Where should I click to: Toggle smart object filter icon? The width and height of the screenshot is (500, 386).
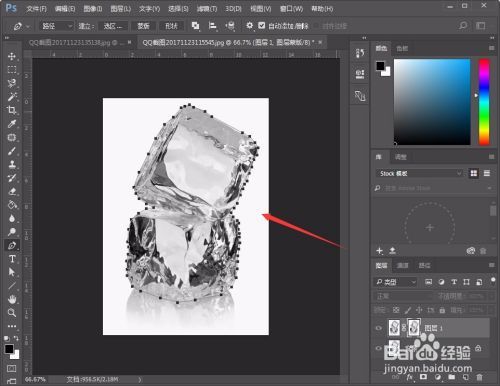[x=479, y=282]
